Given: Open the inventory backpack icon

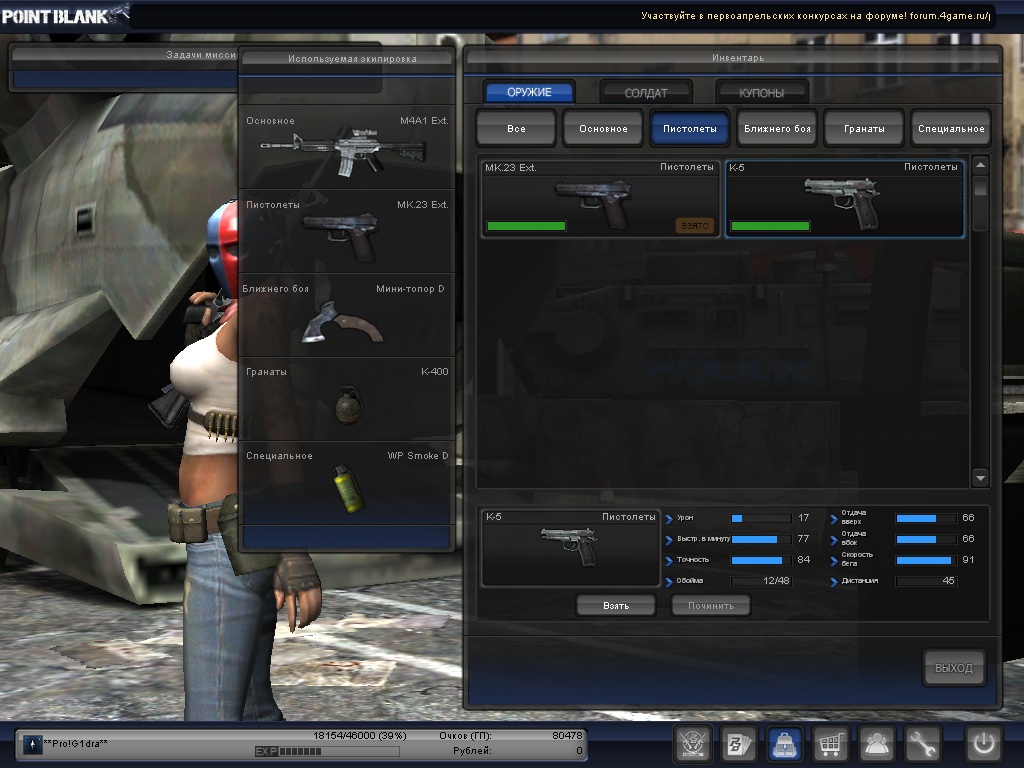Looking at the screenshot, I should (784, 744).
